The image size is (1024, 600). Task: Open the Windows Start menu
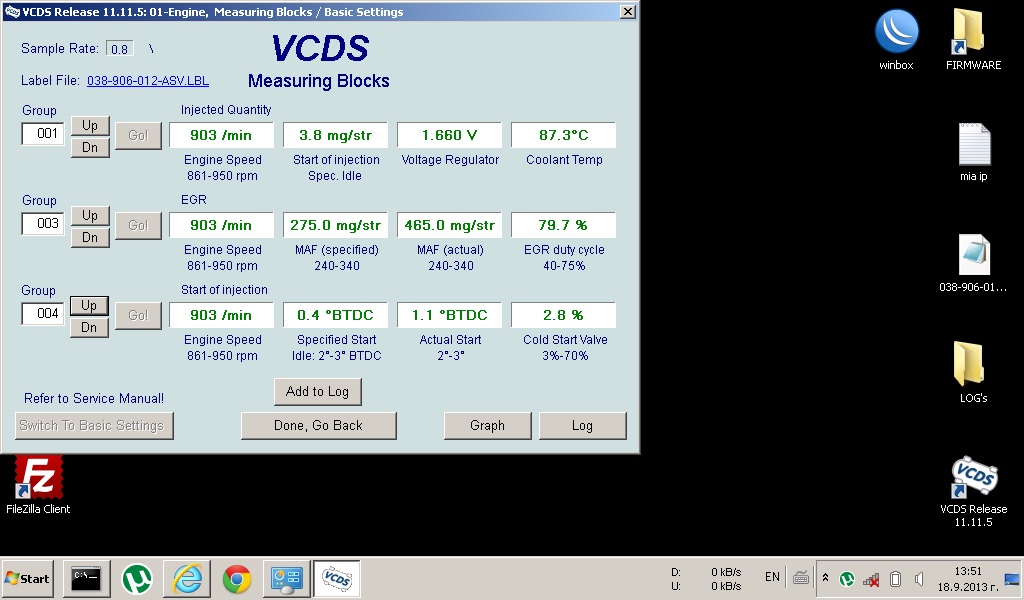(x=28, y=578)
